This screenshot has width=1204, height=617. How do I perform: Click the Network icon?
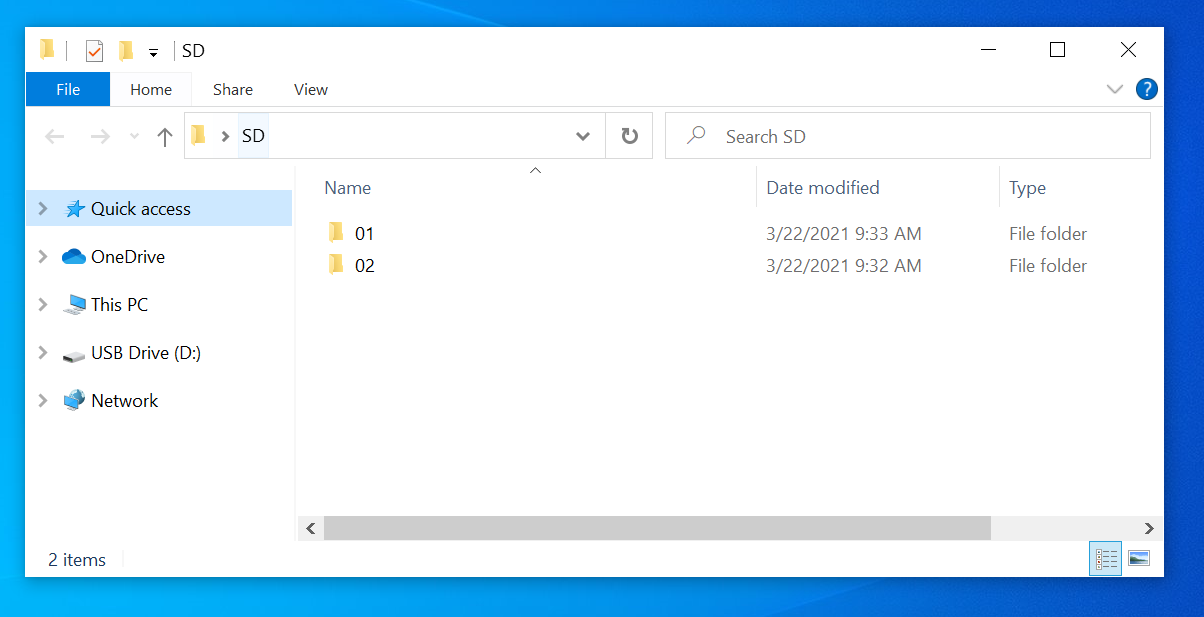coord(74,400)
